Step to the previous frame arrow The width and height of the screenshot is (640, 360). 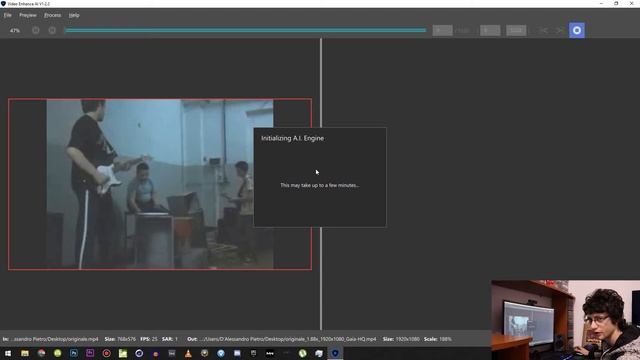click(x=544, y=30)
